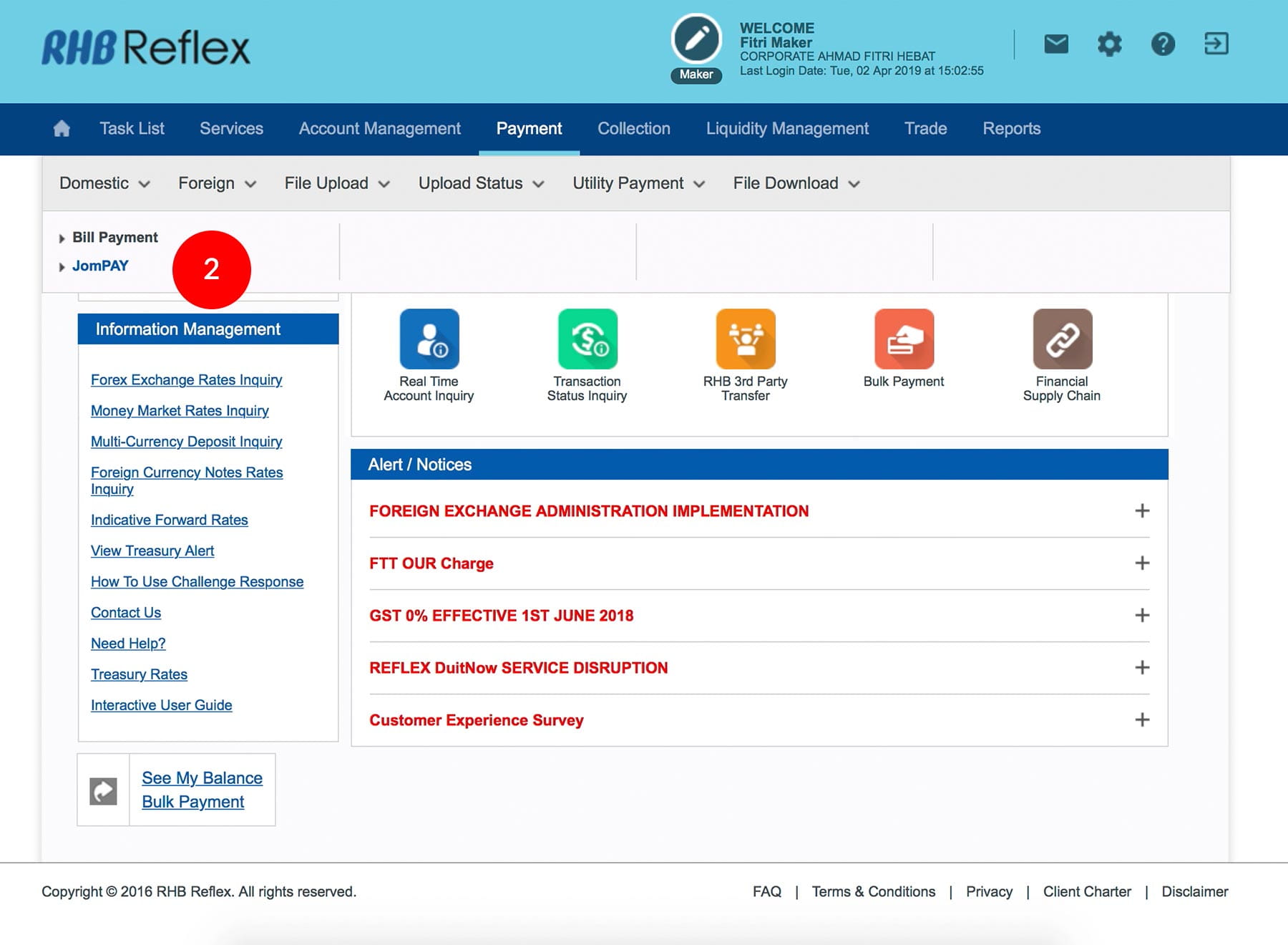
Task: Open the mail inbox envelope icon
Action: (1056, 44)
